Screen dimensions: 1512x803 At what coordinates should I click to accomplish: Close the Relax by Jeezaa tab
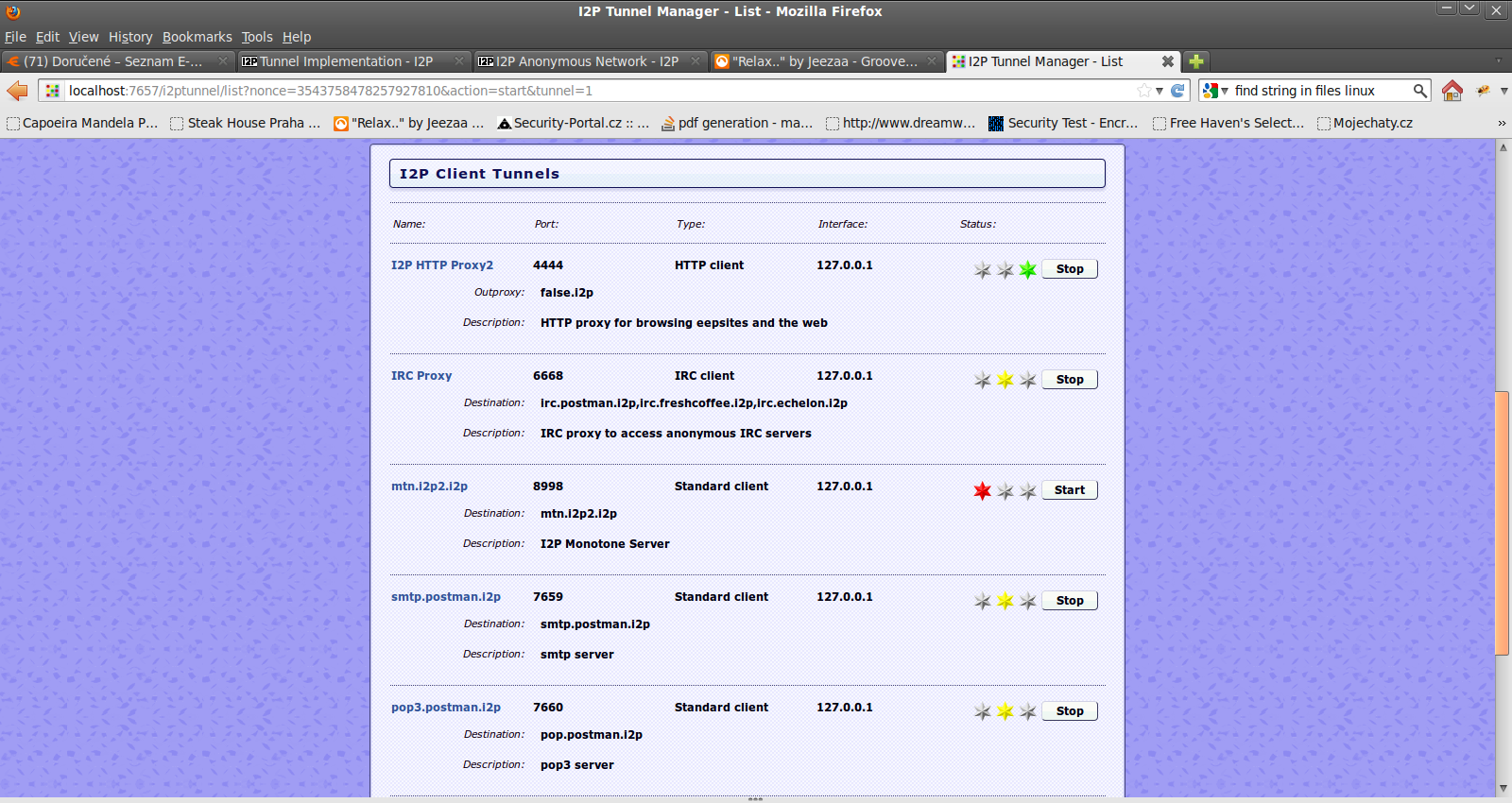pyautogui.click(x=932, y=61)
